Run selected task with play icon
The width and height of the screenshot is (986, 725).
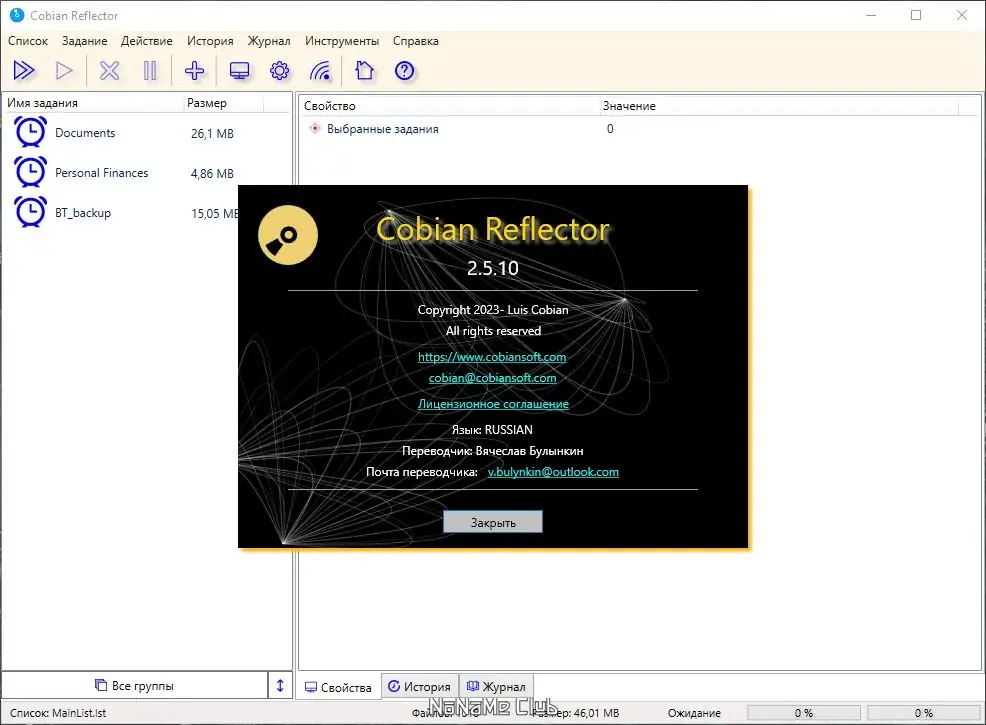coord(64,70)
